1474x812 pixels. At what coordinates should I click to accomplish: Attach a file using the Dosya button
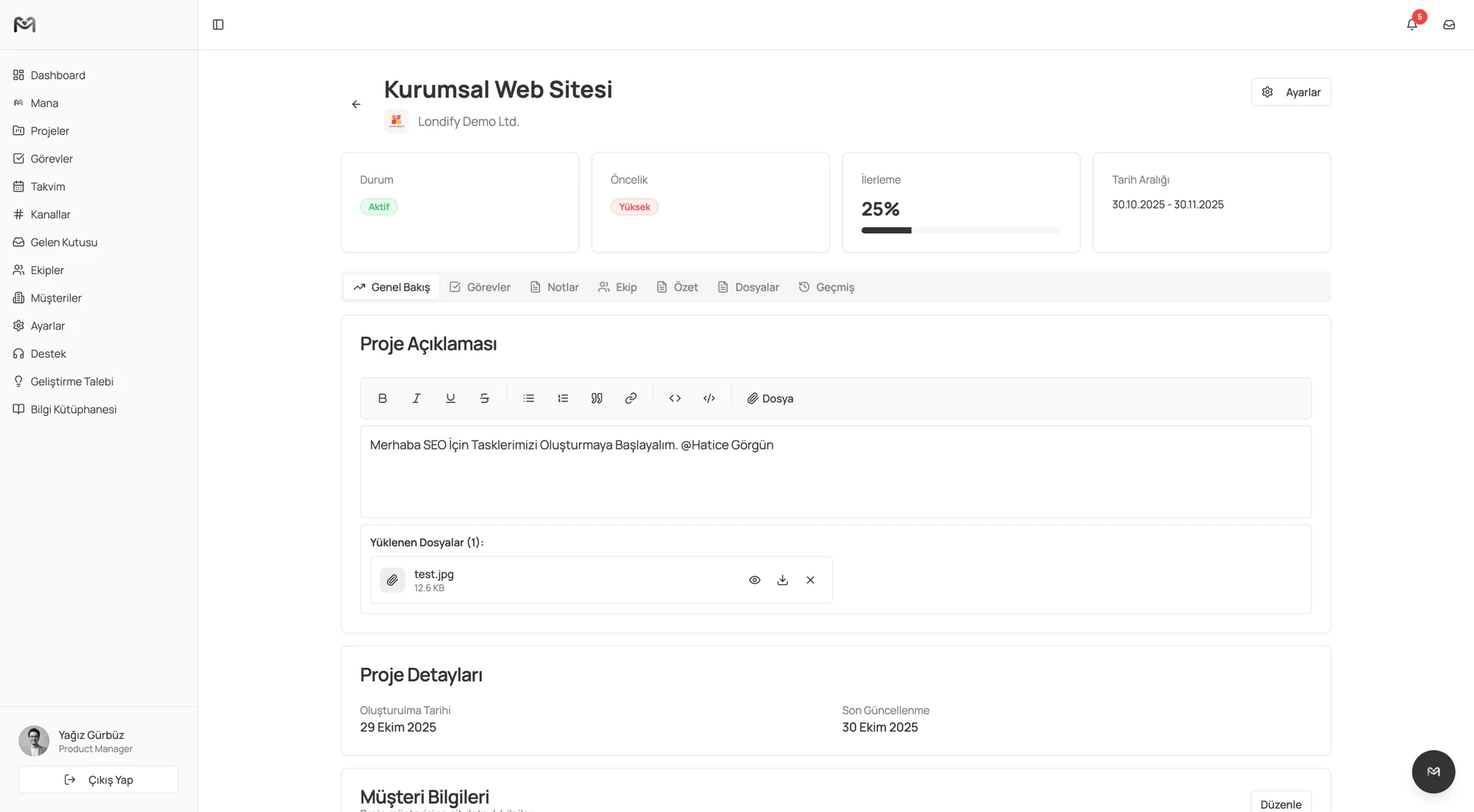770,398
